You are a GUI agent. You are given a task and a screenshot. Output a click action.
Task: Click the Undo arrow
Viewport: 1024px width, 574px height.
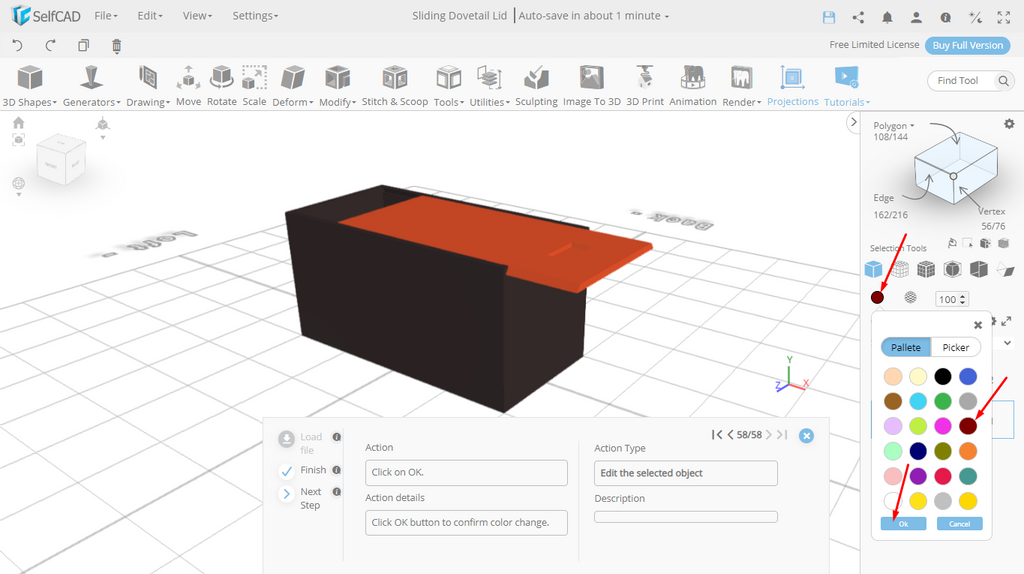coord(18,45)
